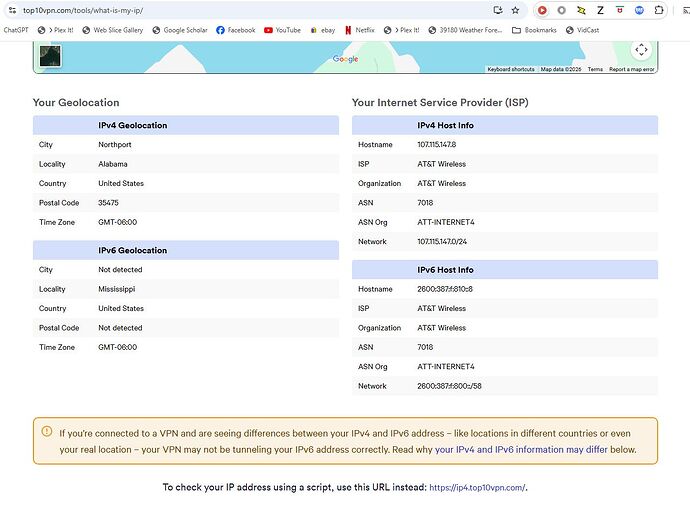This screenshot has width=690, height=505.
Task: Open the first Plex It! bookmark
Action: [56, 30]
